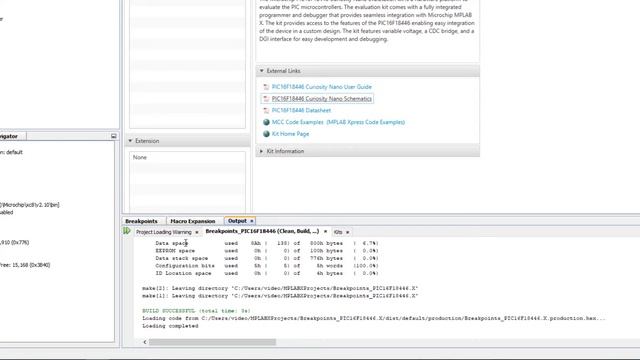Screen dimensions: 640x360
Task: Click the 'Data stack space' output row
Action: (x=267, y=258)
